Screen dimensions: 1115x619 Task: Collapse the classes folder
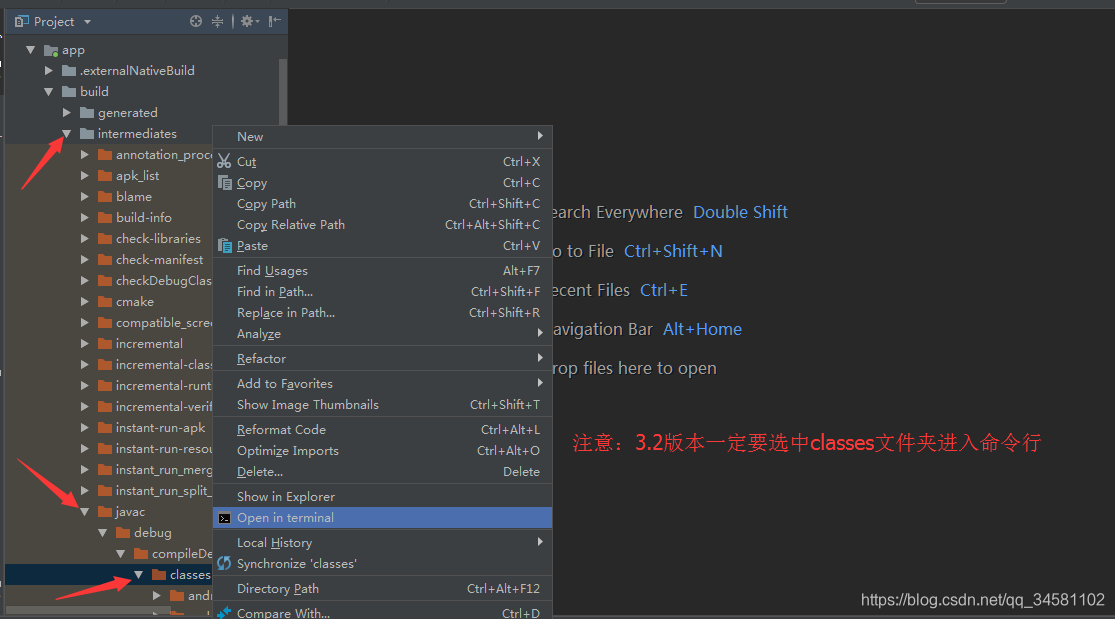tap(139, 575)
